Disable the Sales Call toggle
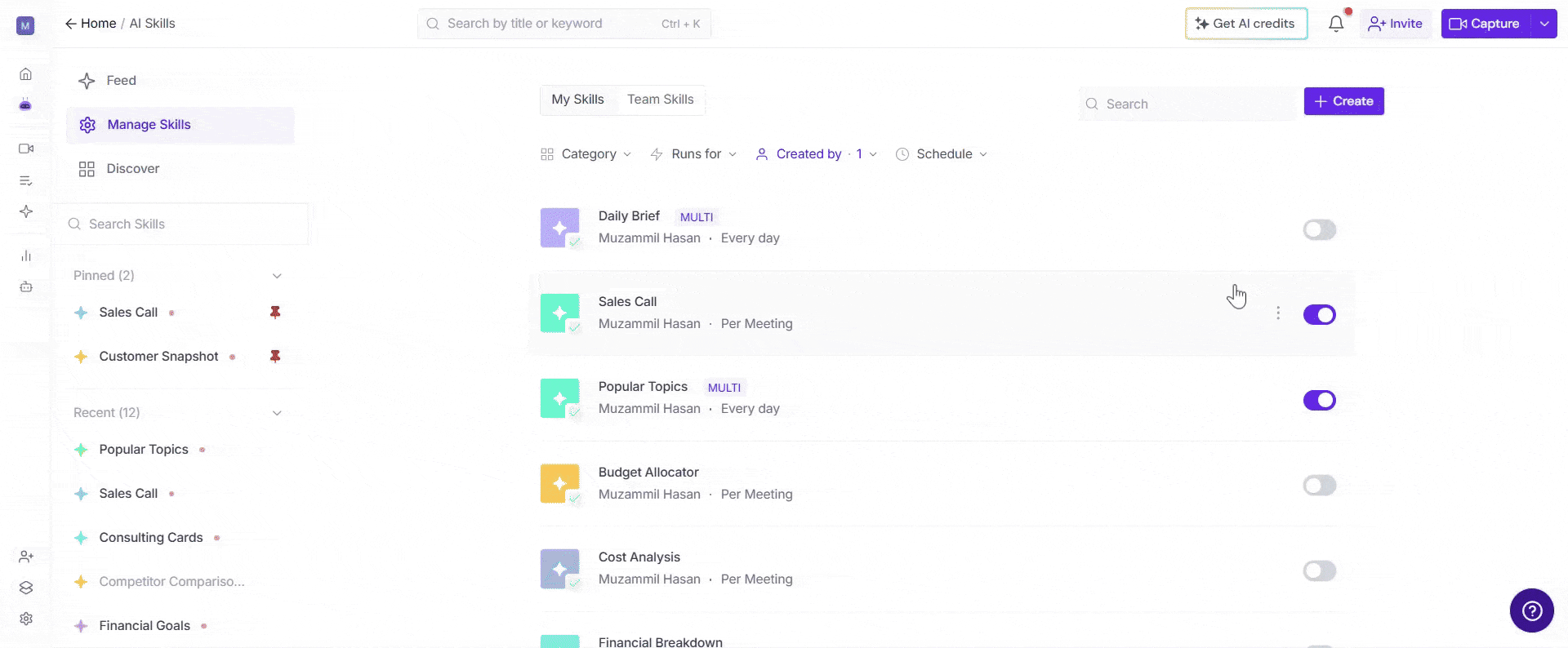The height and width of the screenshot is (648, 1568). click(x=1320, y=315)
